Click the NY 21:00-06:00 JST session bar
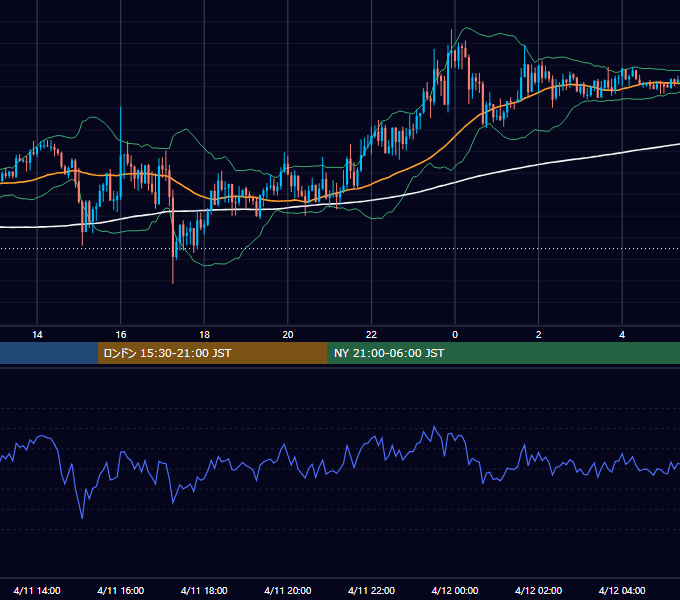680x600 pixels. [x=503, y=353]
